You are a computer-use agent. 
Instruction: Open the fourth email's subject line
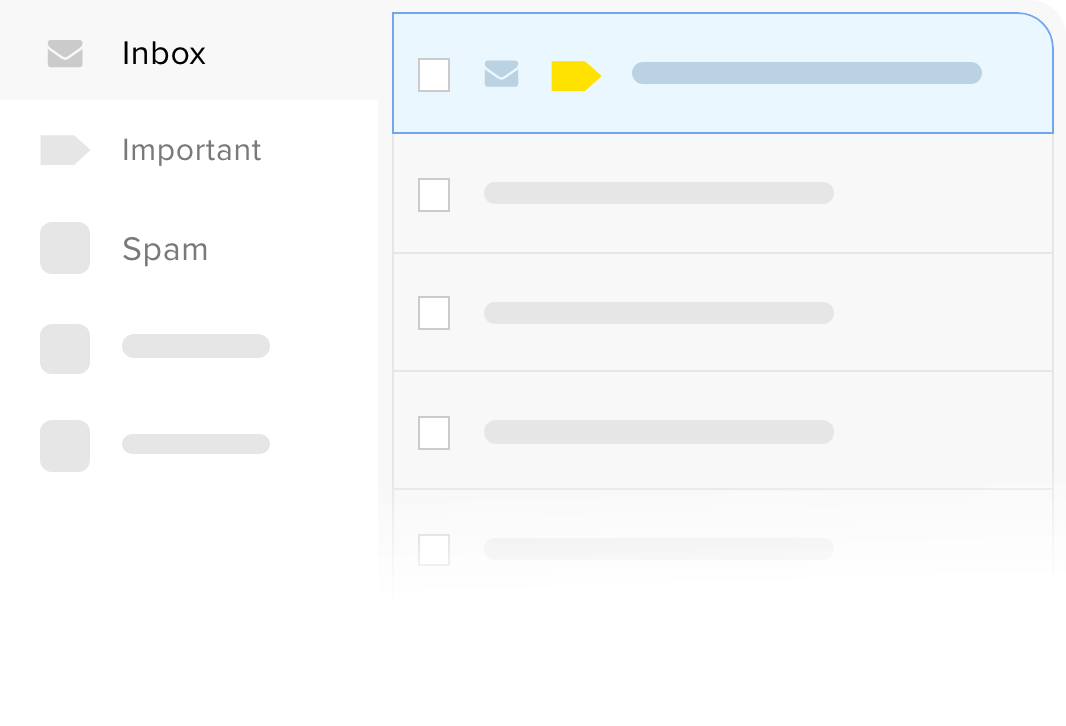658,432
